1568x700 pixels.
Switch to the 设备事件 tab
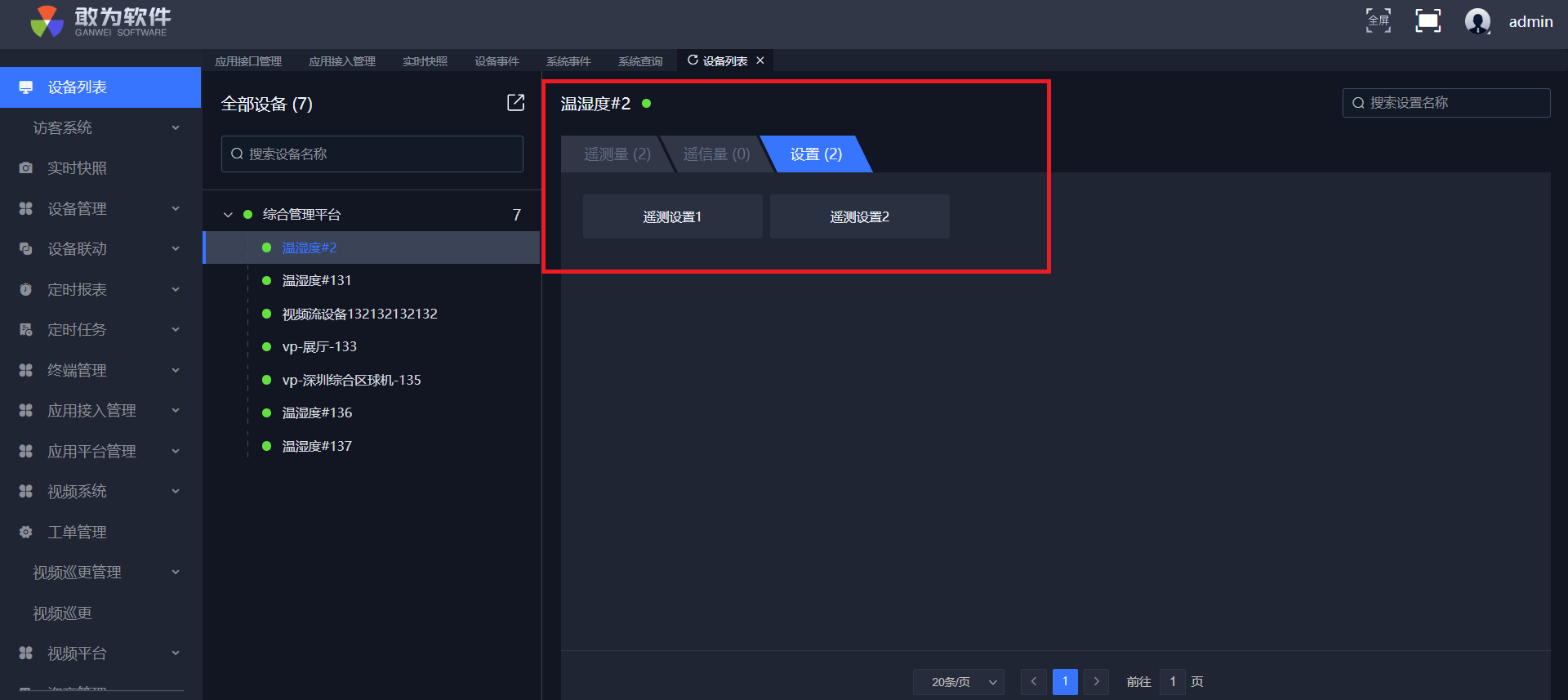tap(497, 61)
